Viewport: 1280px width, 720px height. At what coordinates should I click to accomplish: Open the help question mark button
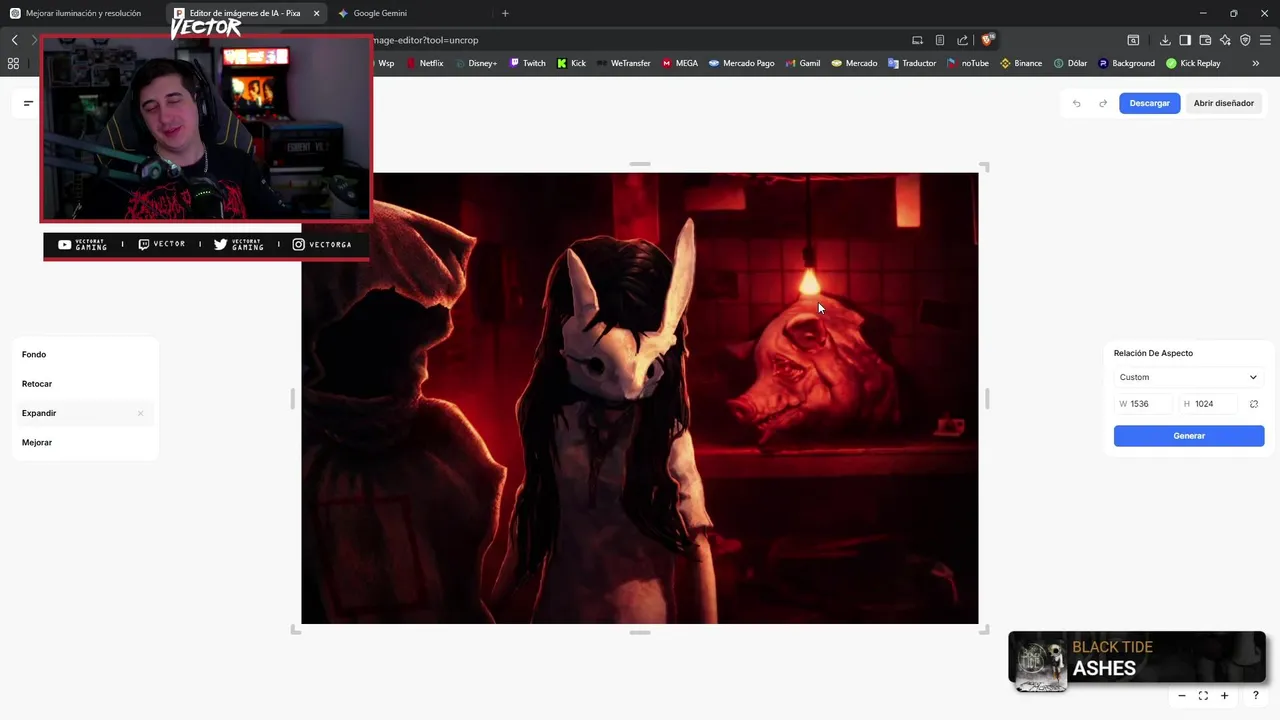coord(1255,696)
